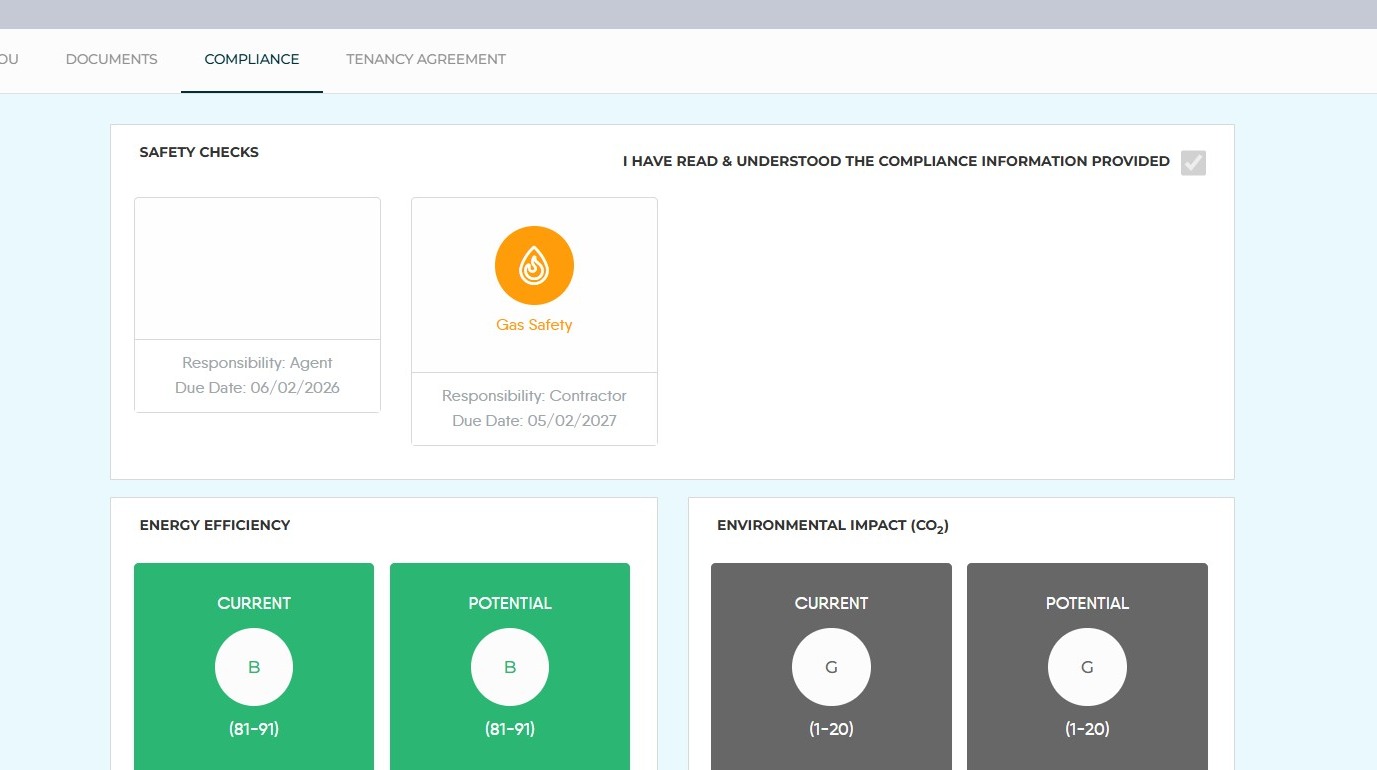Click 'I have read & understood' compliance label

pyautogui.click(x=896, y=161)
